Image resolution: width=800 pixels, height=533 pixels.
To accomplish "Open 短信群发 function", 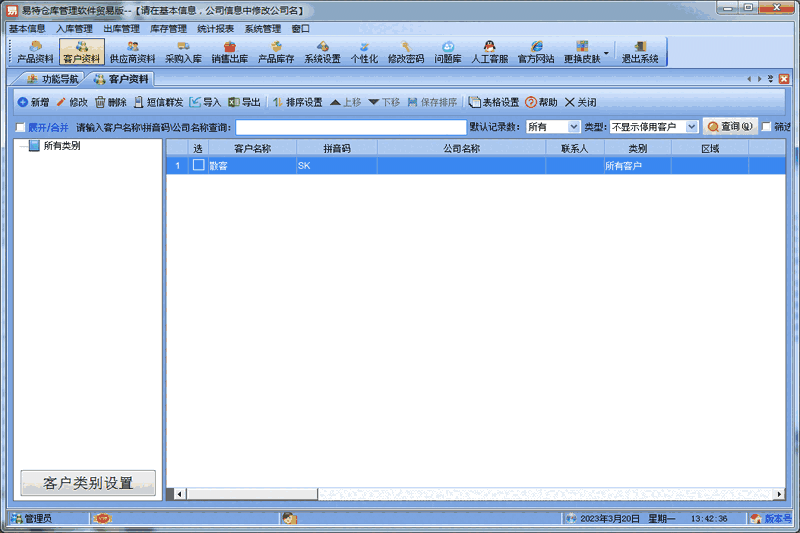I will (x=158, y=103).
